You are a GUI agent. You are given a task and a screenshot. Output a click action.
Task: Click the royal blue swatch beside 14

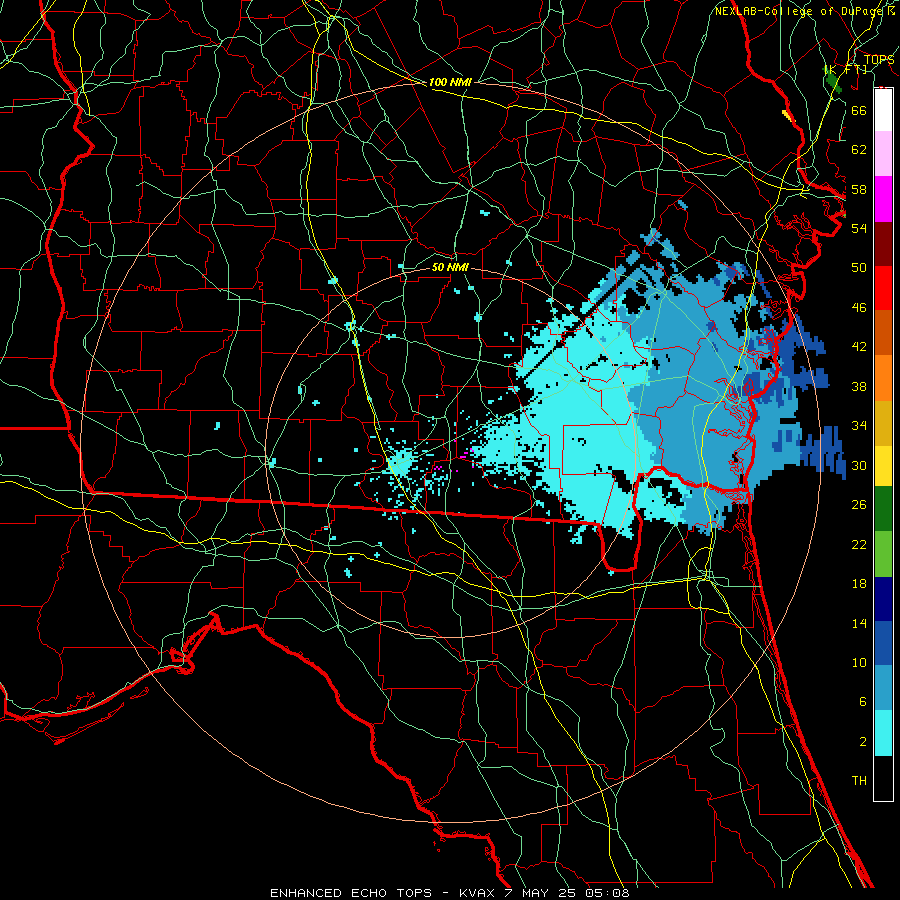coord(883,643)
